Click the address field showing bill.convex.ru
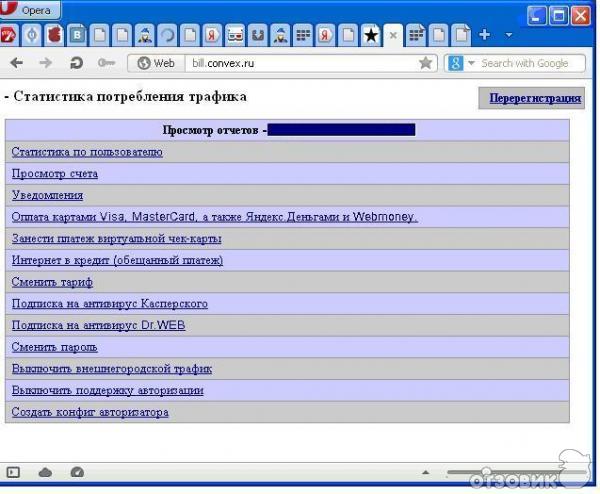This screenshot has height=494, width=600. (x=300, y=63)
